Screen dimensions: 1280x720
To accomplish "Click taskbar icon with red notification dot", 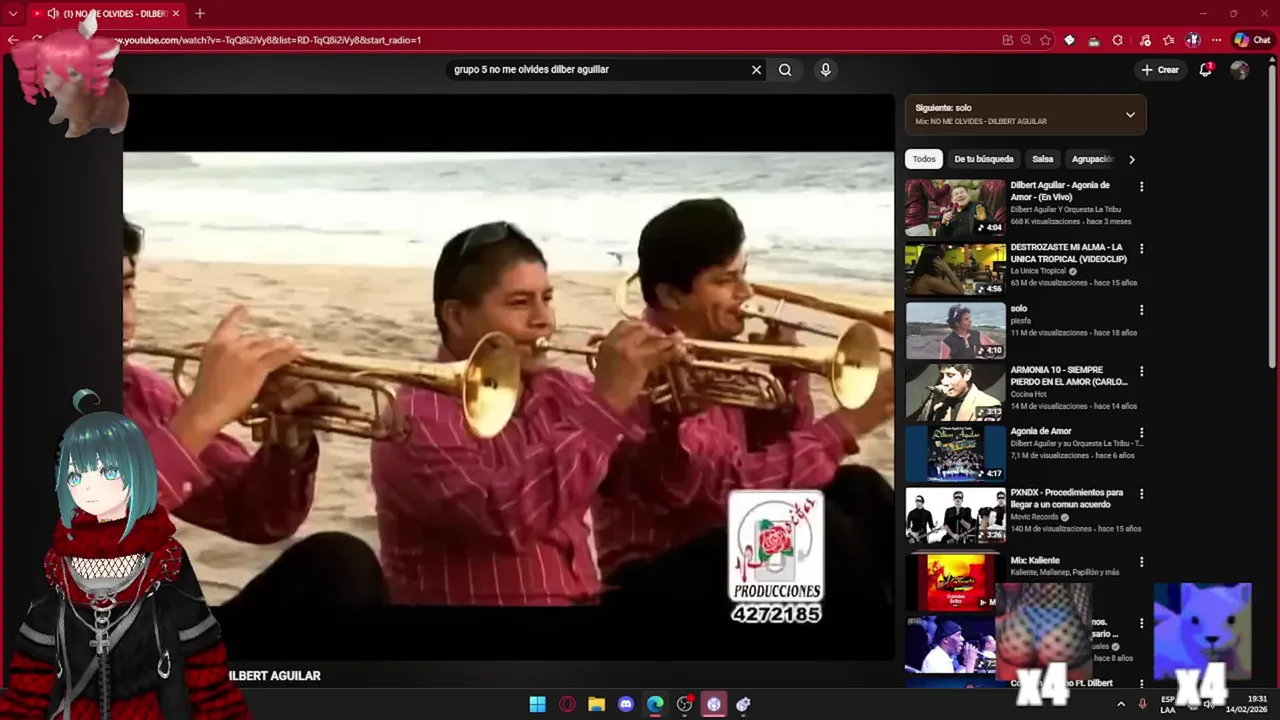I will (685, 704).
